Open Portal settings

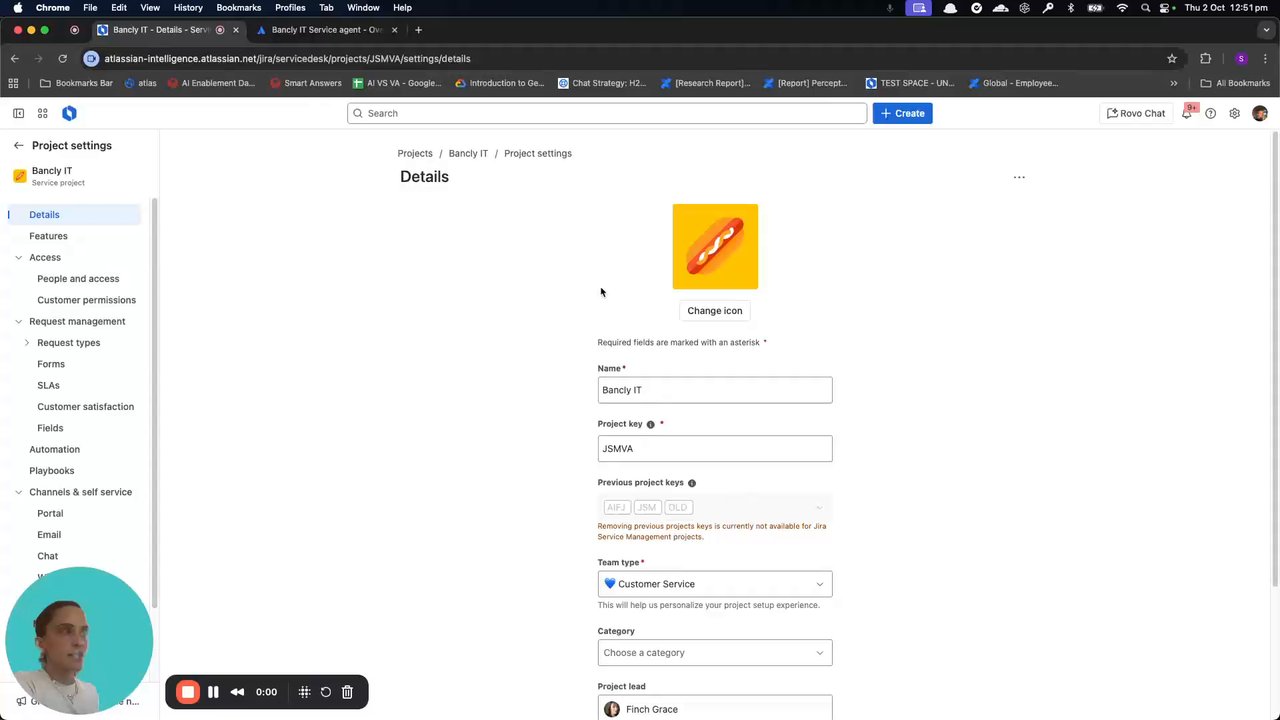pos(50,514)
